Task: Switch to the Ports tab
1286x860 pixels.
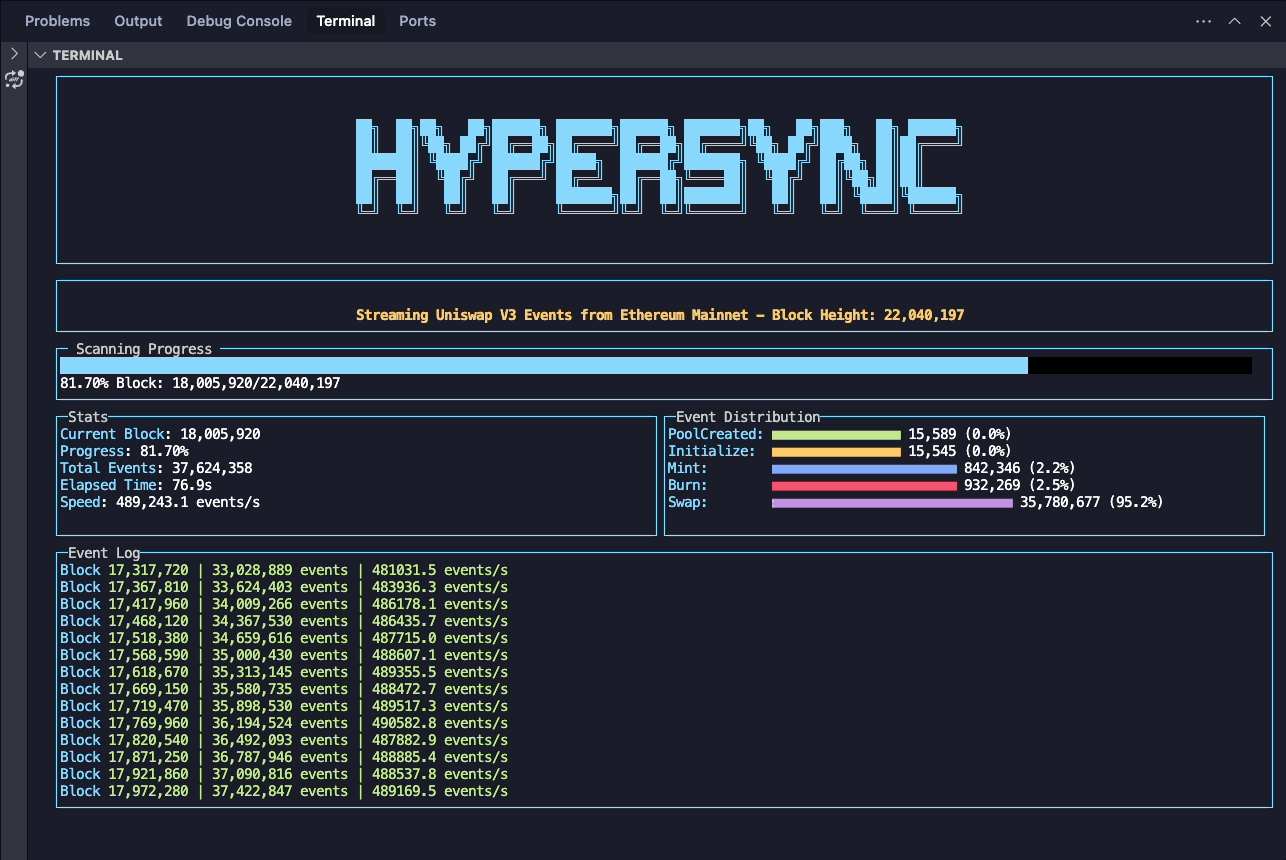Action: (417, 20)
